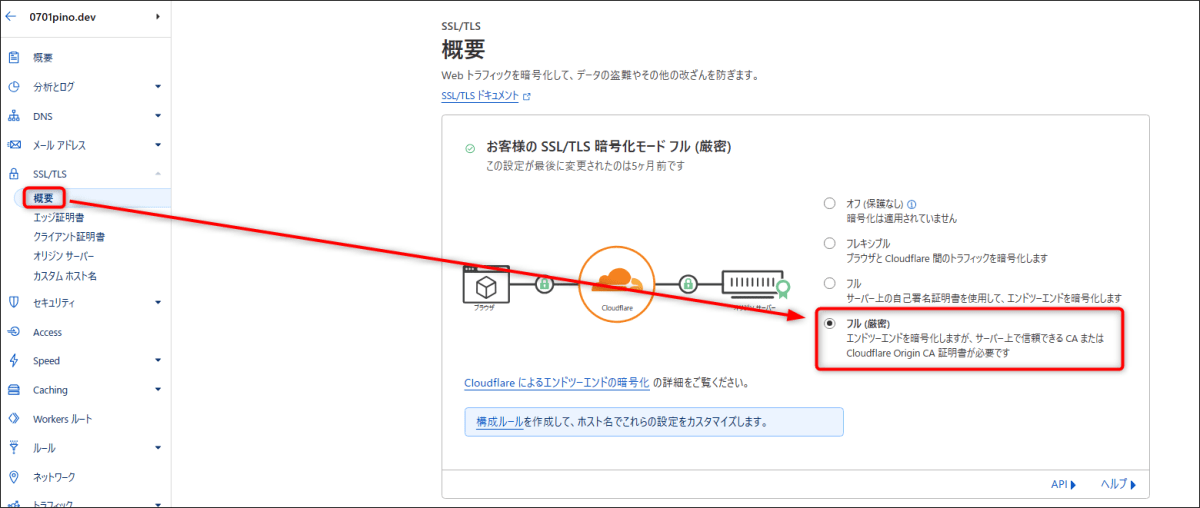The image size is (1200, 508).
Task: Click the Access sidebar icon
Action: coord(14,332)
